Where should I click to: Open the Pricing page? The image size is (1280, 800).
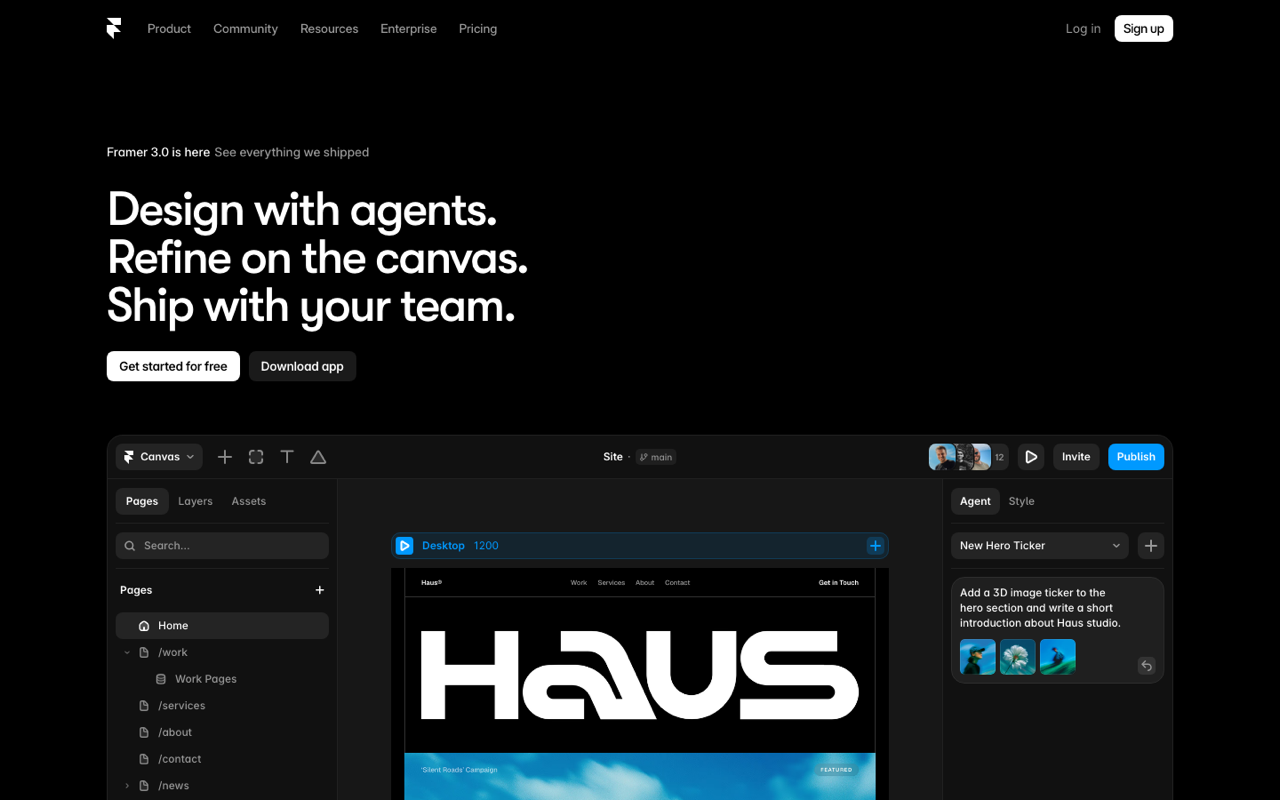[x=478, y=29]
